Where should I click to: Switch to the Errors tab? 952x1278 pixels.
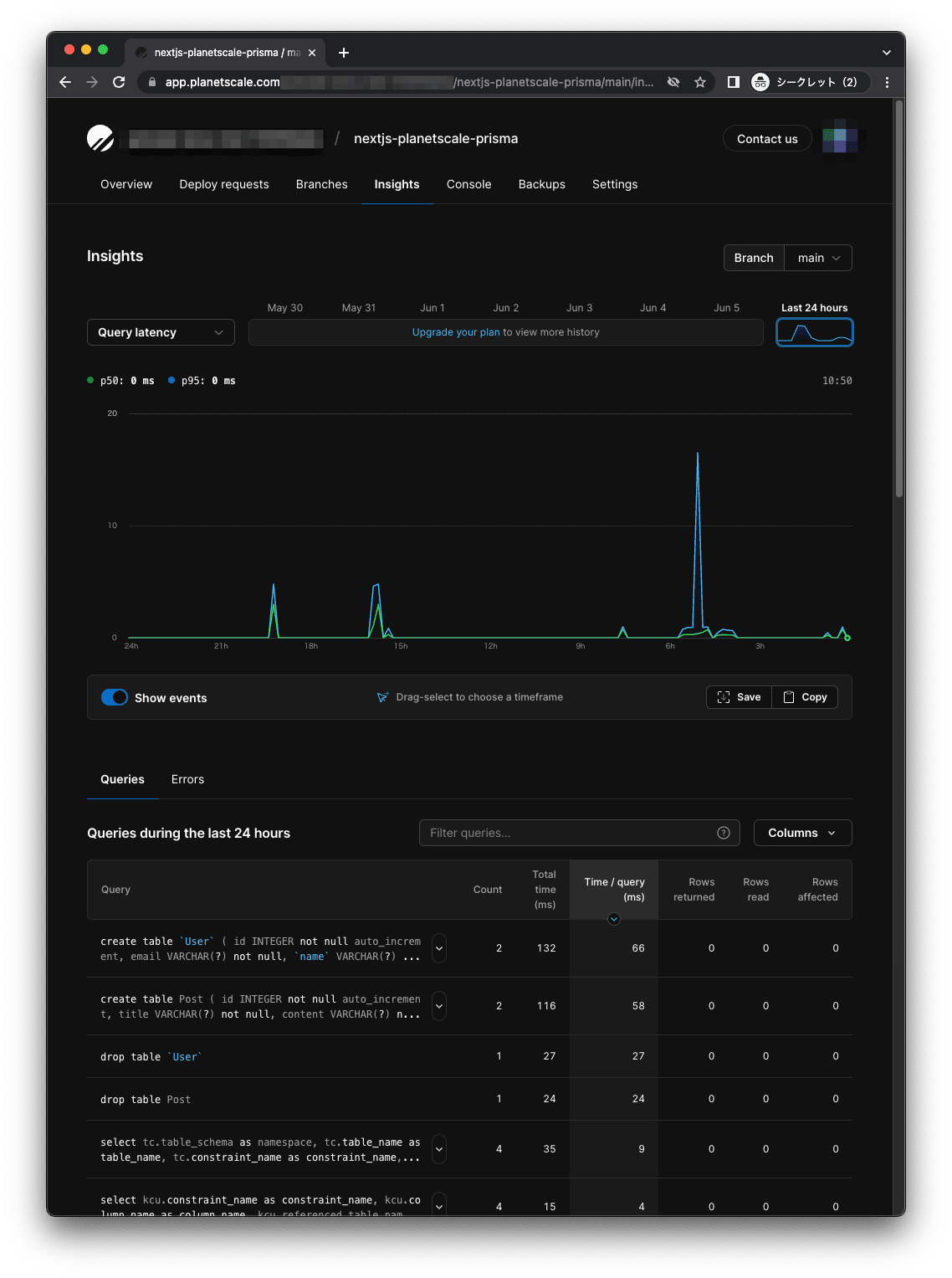pos(187,779)
